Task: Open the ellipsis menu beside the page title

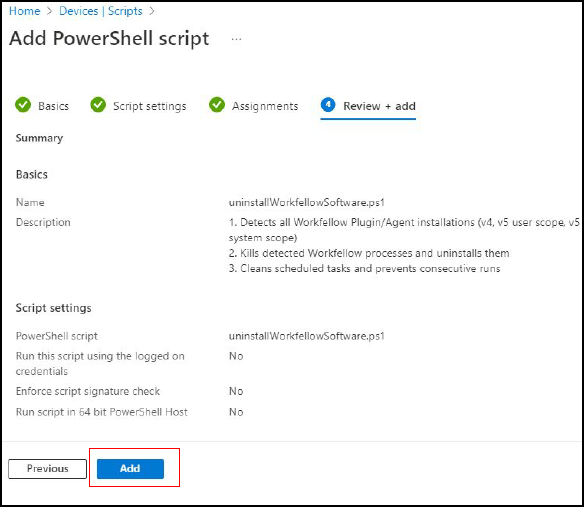Action: [x=236, y=39]
